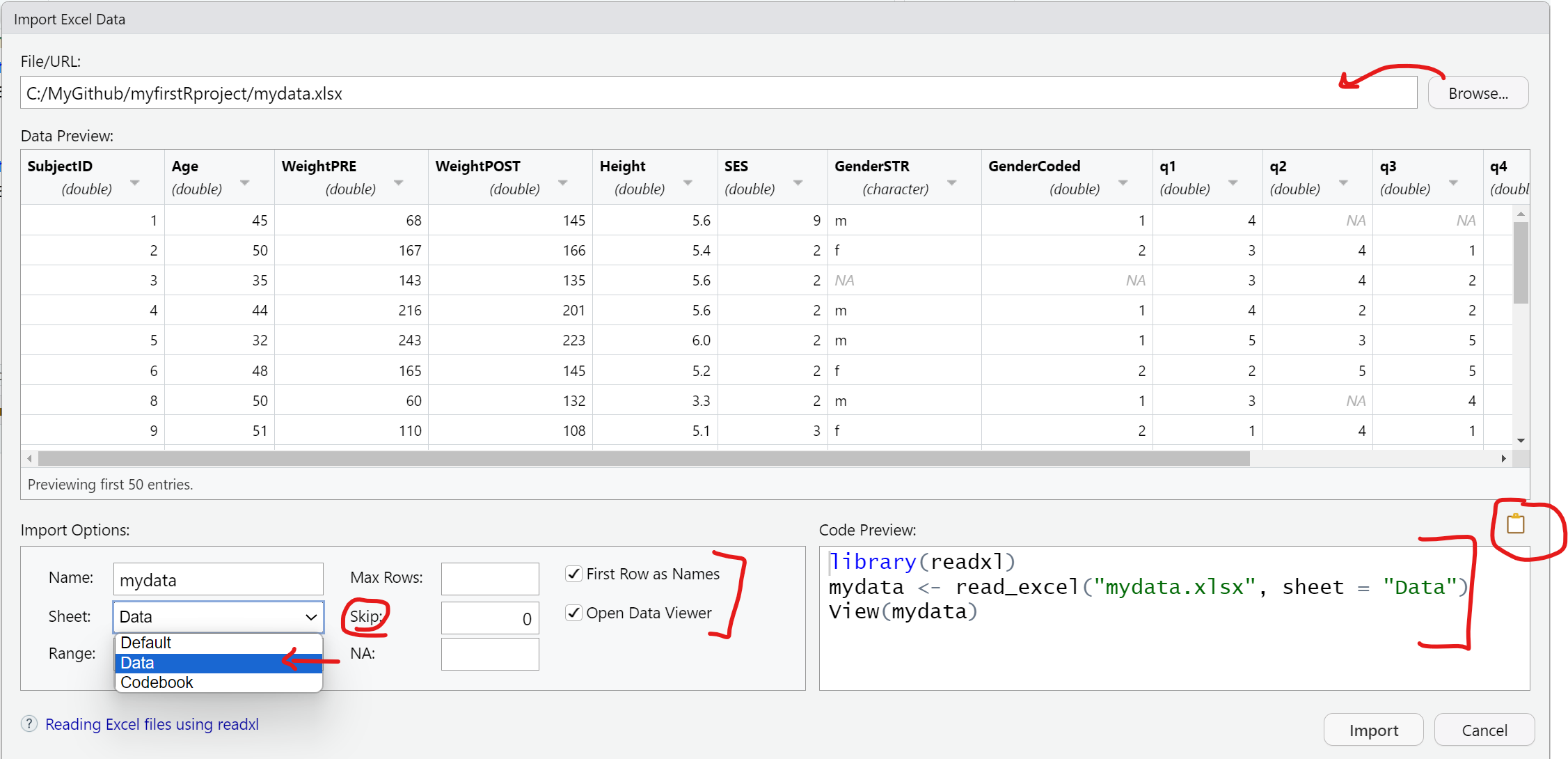Open WeightPRE column type dropdown
This screenshot has width=1568, height=759.
[x=399, y=182]
